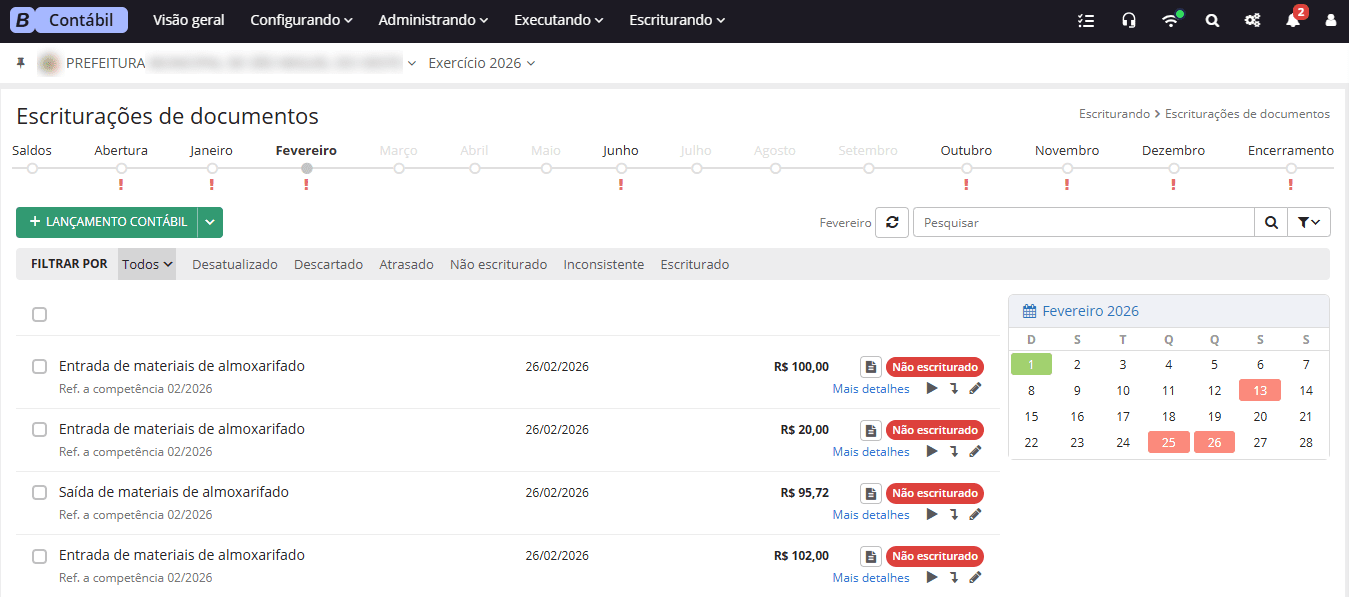Expand the Lançamento Contábil dropdown arrow
This screenshot has width=1349, height=597.
pyautogui.click(x=210, y=222)
